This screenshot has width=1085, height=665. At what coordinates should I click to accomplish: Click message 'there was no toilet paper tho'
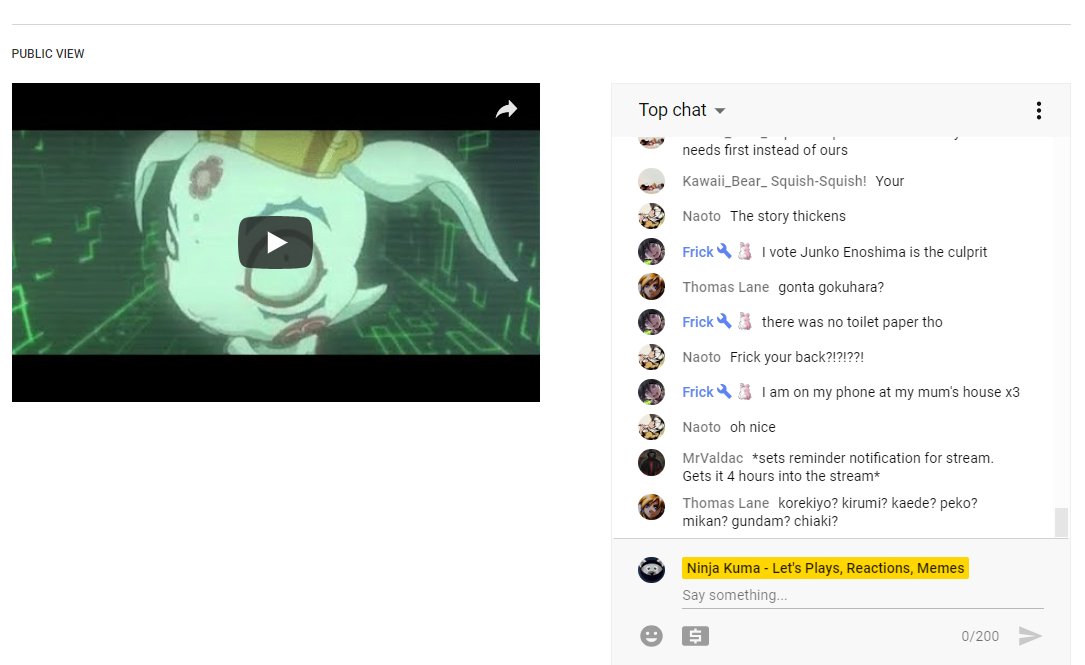click(x=852, y=322)
